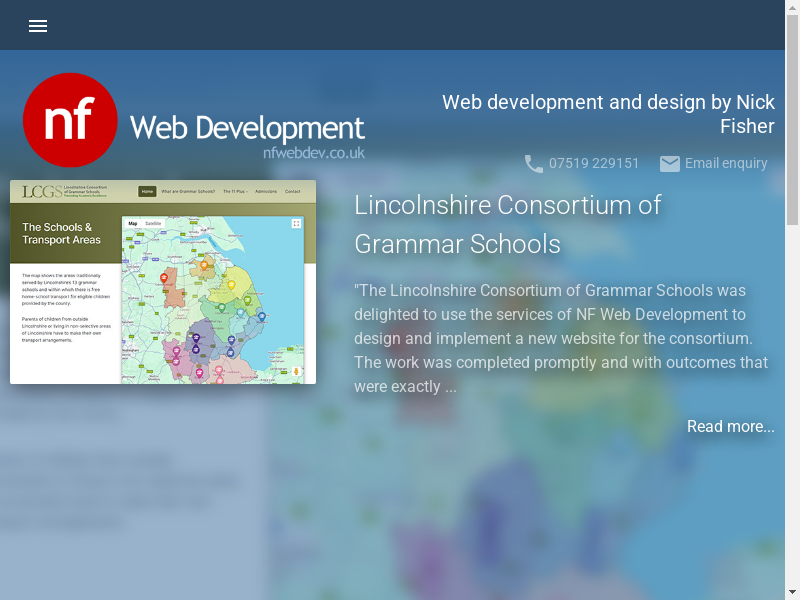Viewport: 800px width, 600px height.
Task: Click the yellow pegman icon in map preview
Action: click(296, 372)
